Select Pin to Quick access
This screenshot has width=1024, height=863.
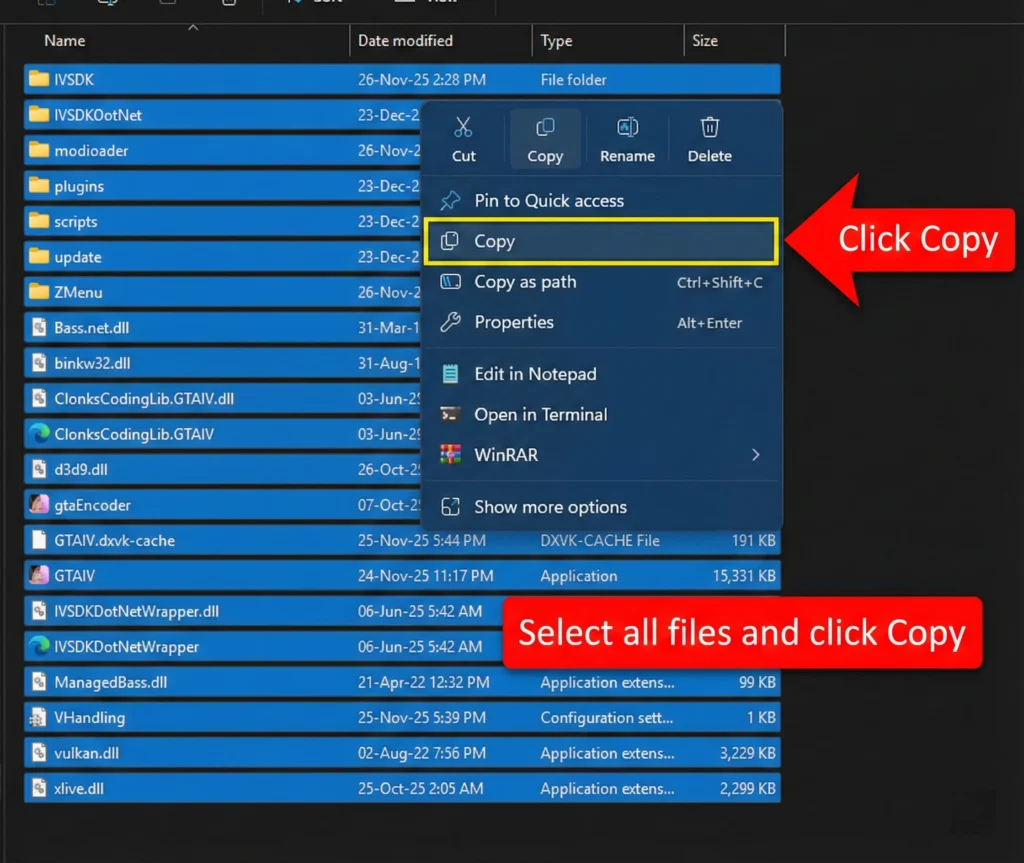pos(548,201)
